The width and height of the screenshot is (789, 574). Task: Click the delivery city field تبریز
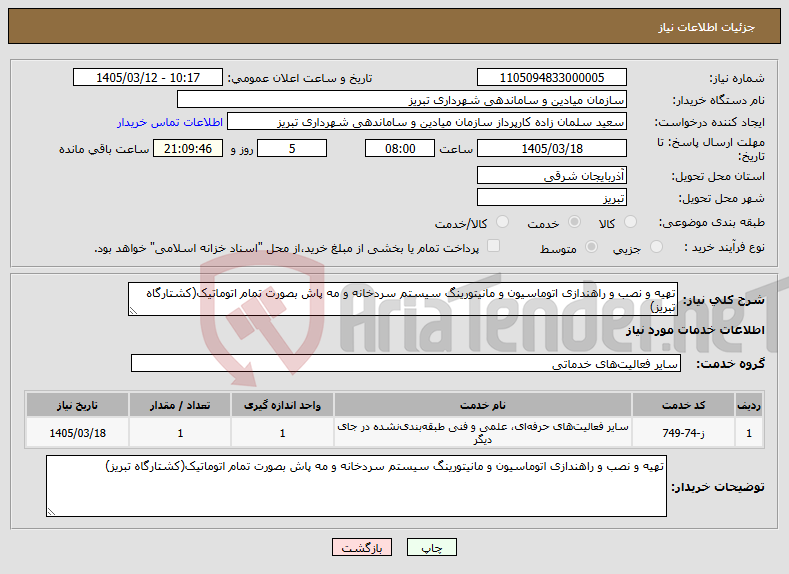tap(551, 198)
